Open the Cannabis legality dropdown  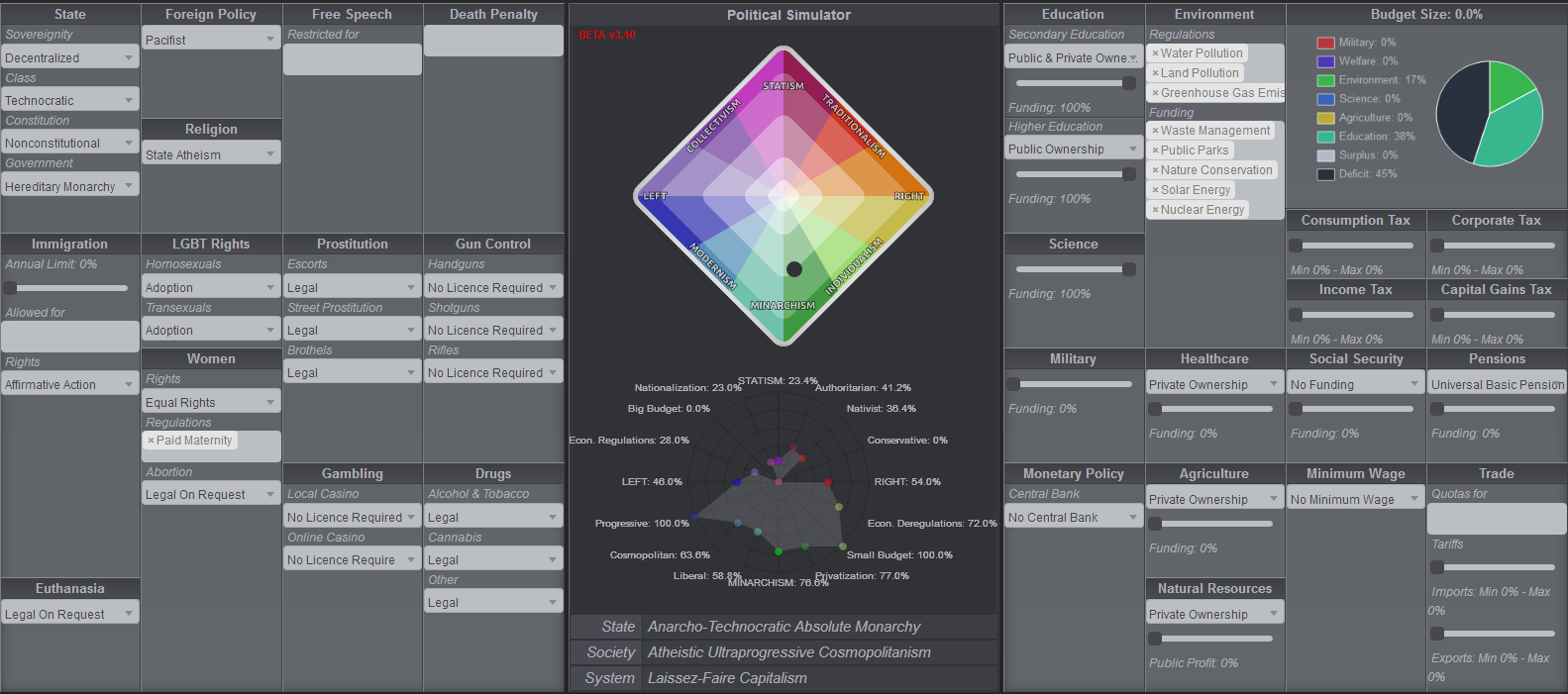coord(493,559)
